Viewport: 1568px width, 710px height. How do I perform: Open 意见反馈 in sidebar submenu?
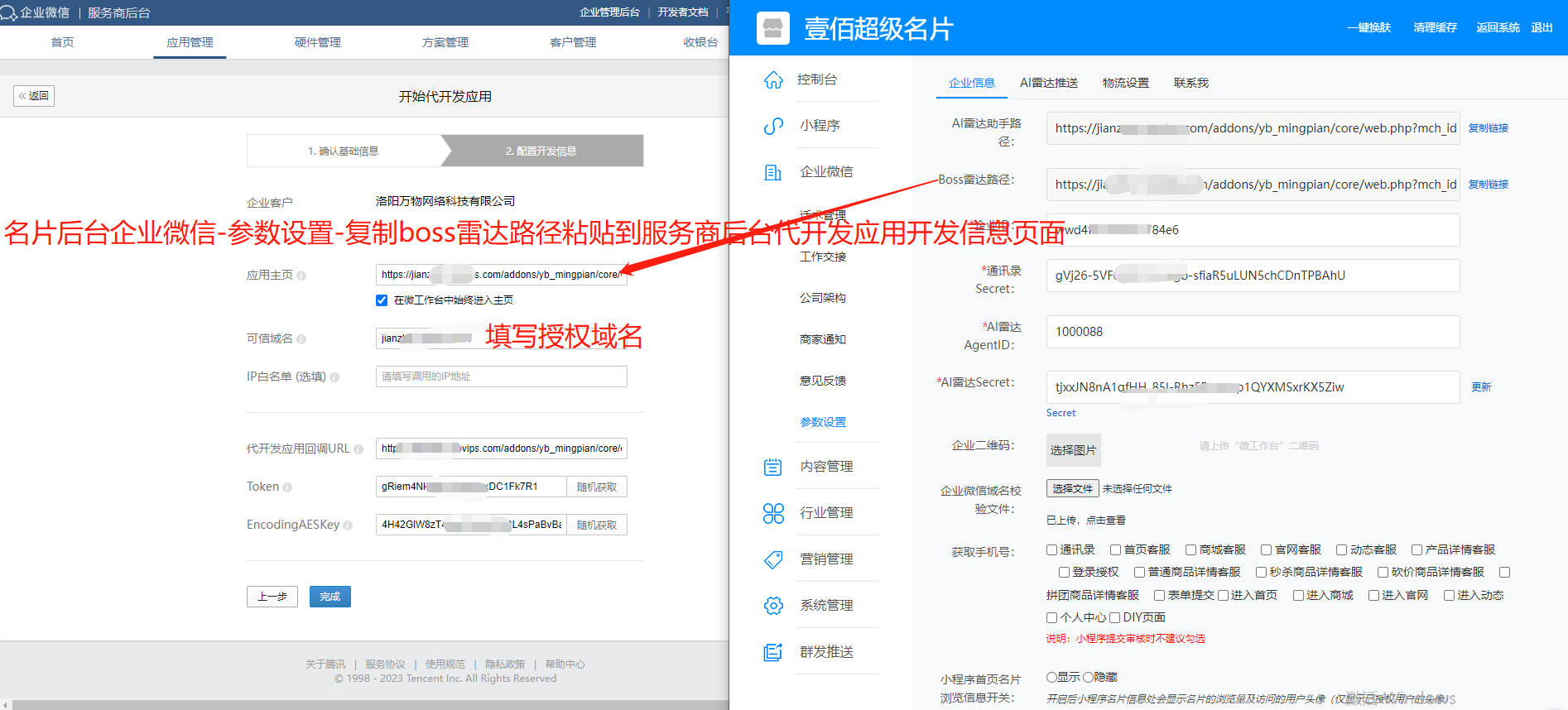tap(823, 381)
